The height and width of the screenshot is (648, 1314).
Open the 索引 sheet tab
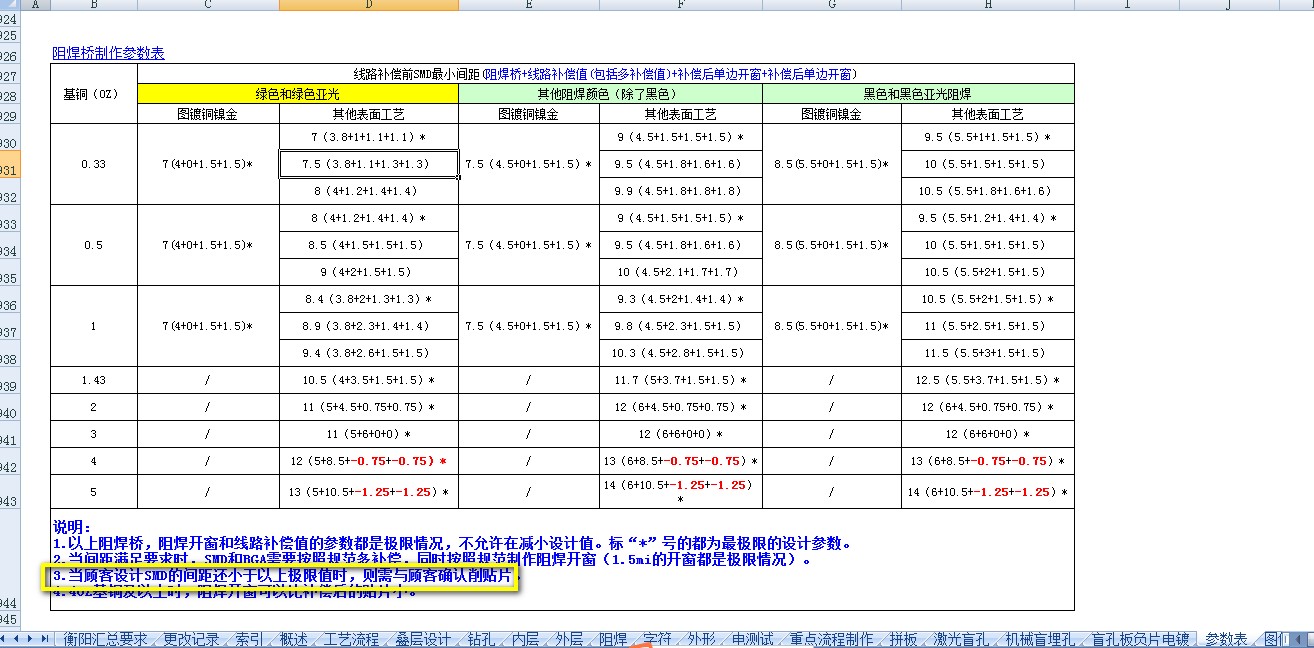(250, 639)
